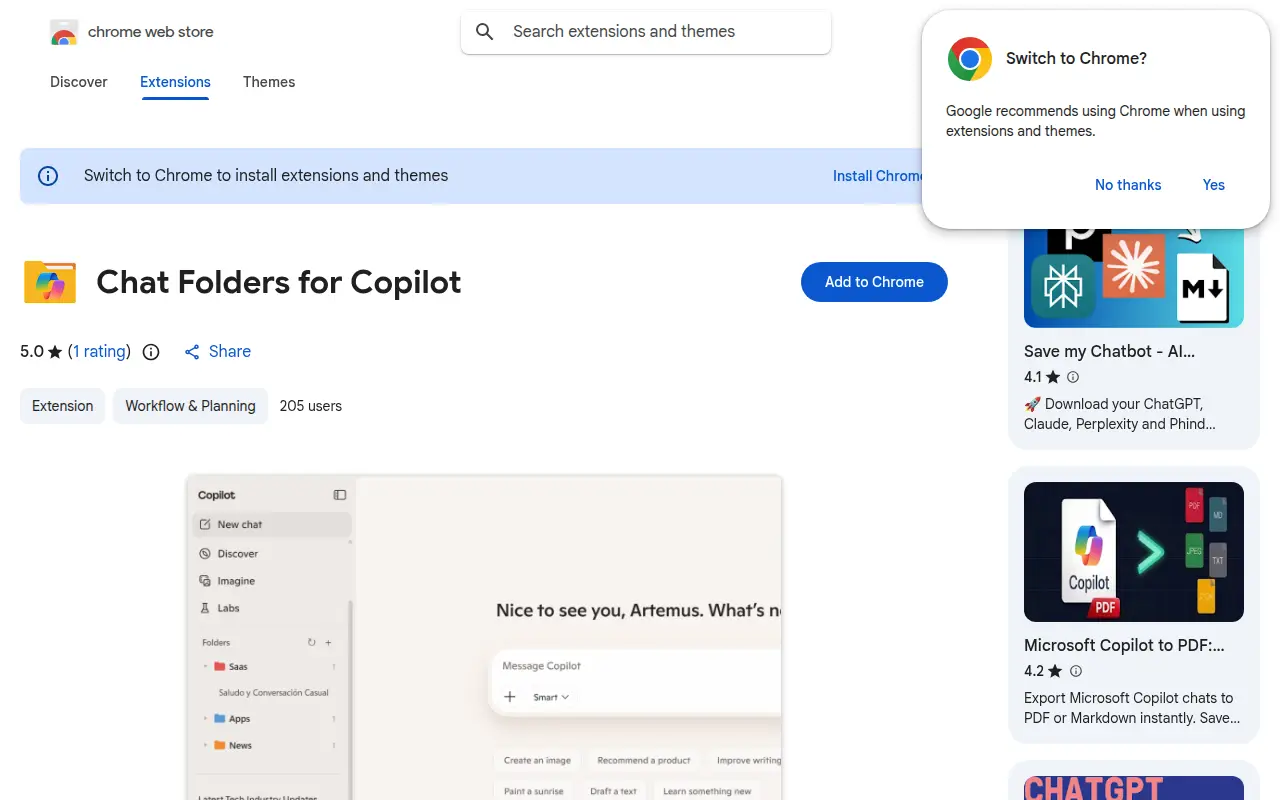The image size is (1280, 800).
Task: Click the info icon in the blue banner
Action: click(48, 176)
